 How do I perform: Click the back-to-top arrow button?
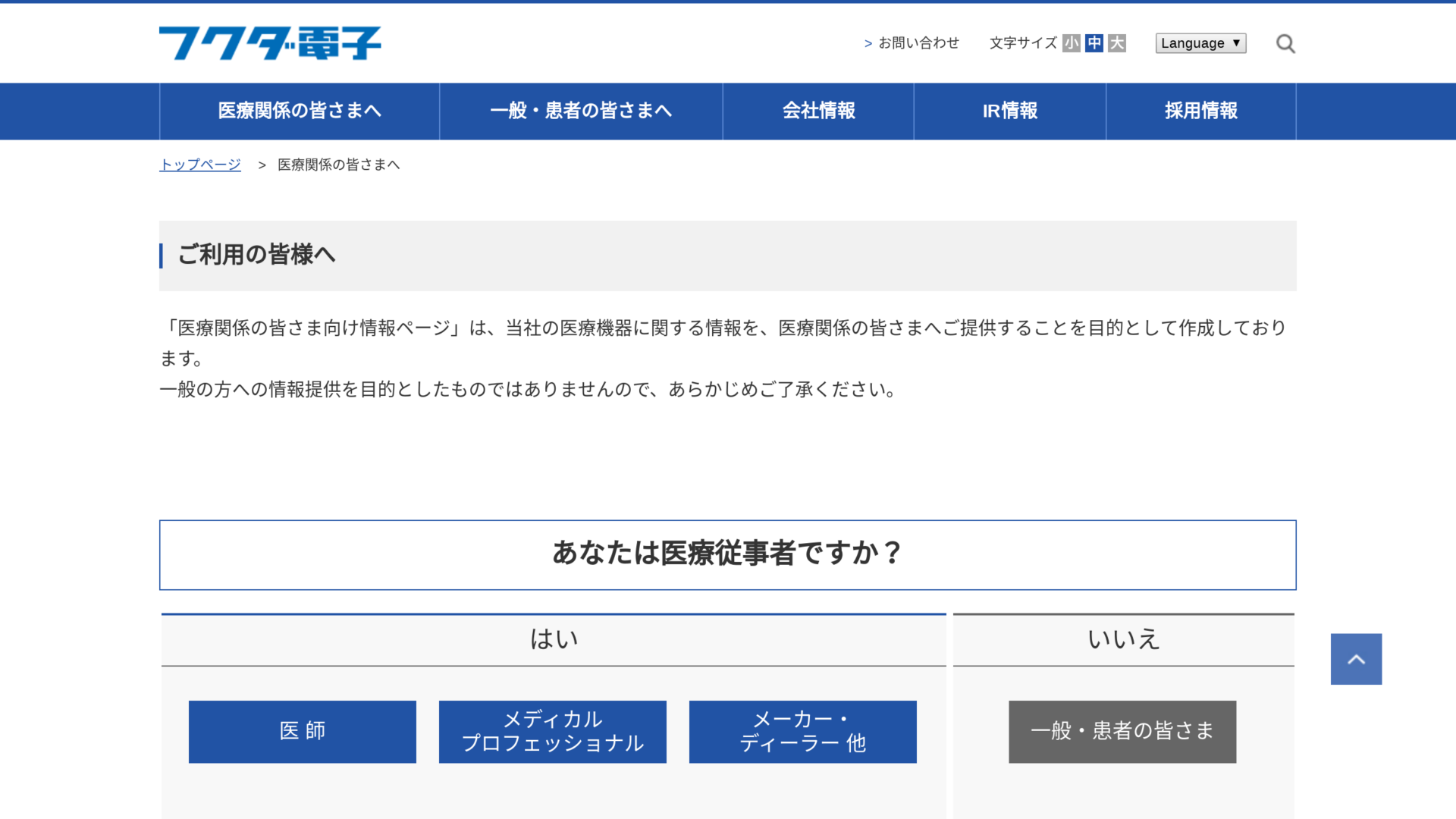pyautogui.click(x=1356, y=658)
